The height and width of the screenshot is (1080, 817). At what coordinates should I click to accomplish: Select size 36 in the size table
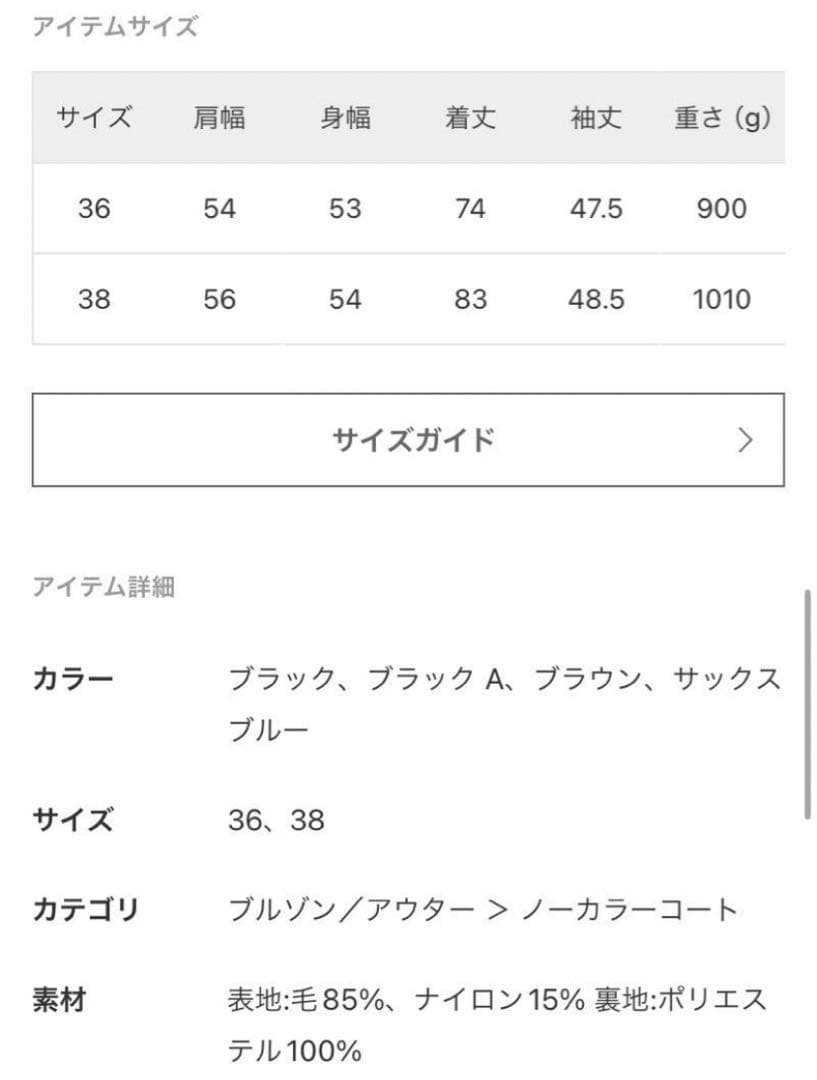point(95,209)
